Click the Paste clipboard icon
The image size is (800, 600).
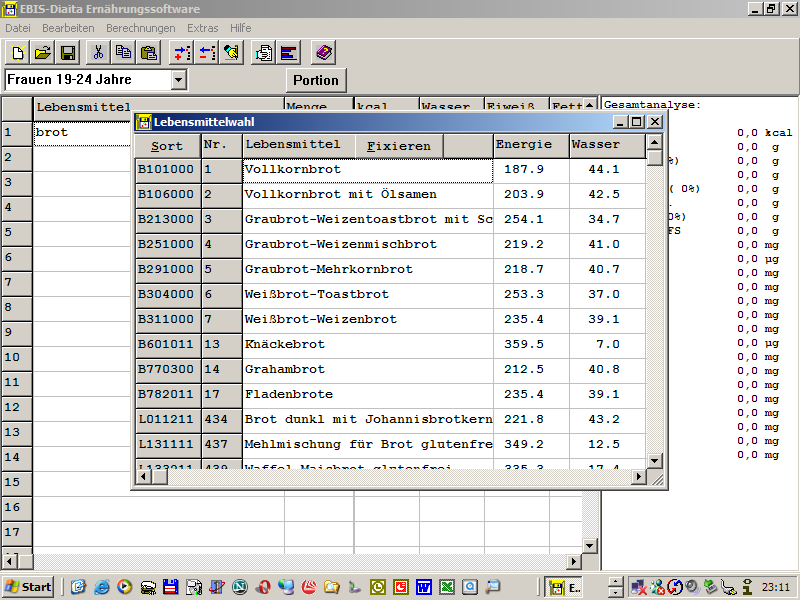click(x=149, y=52)
